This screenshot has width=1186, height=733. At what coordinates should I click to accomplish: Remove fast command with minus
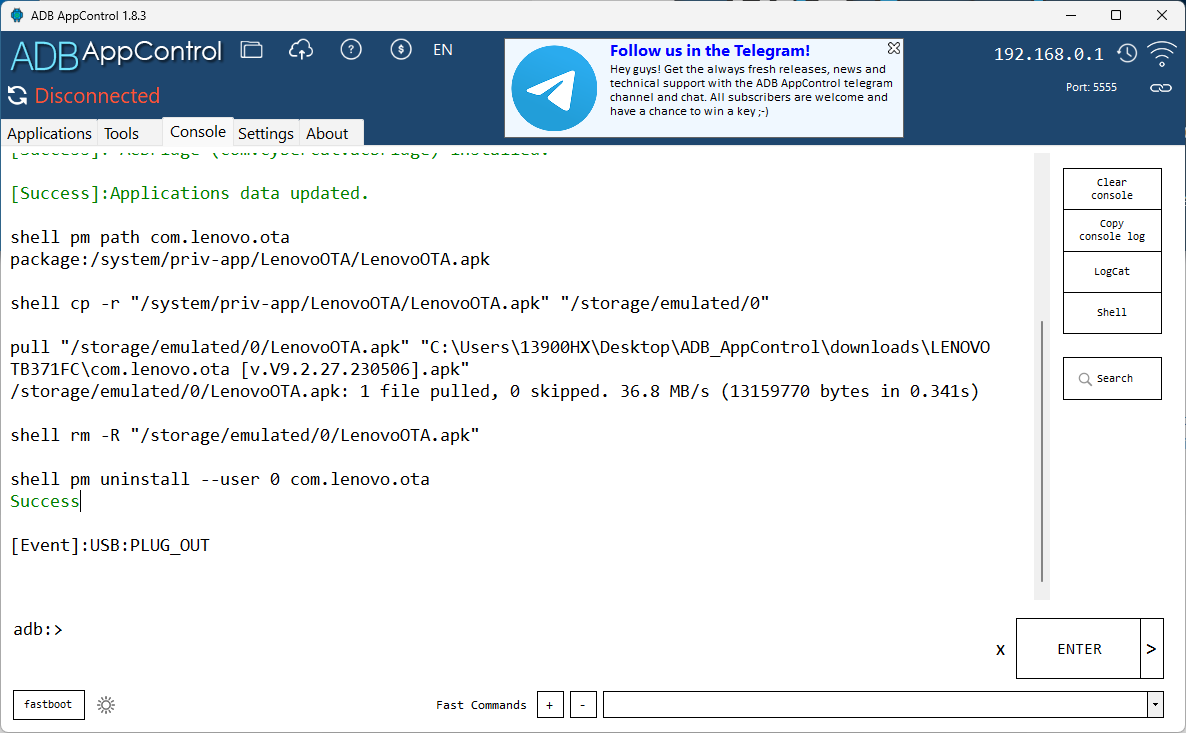[582, 704]
